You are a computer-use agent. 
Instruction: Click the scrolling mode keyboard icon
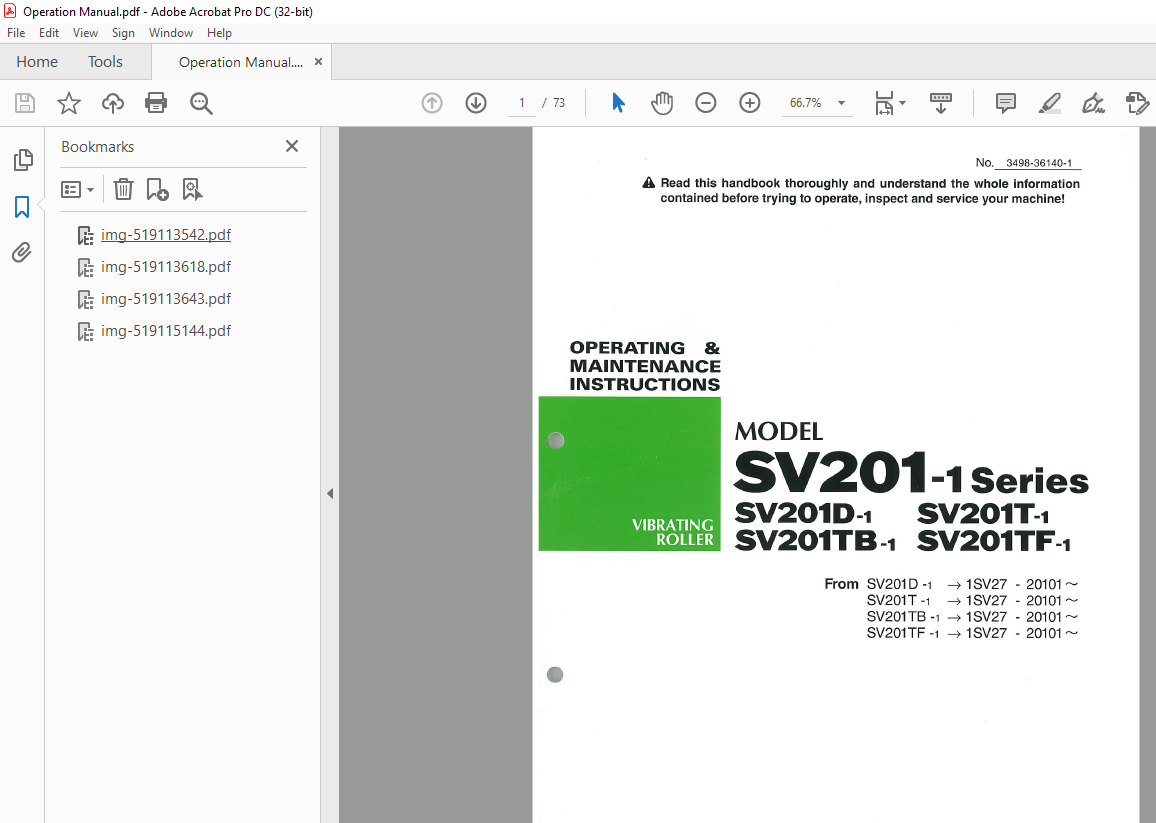[x=941, y=103]
